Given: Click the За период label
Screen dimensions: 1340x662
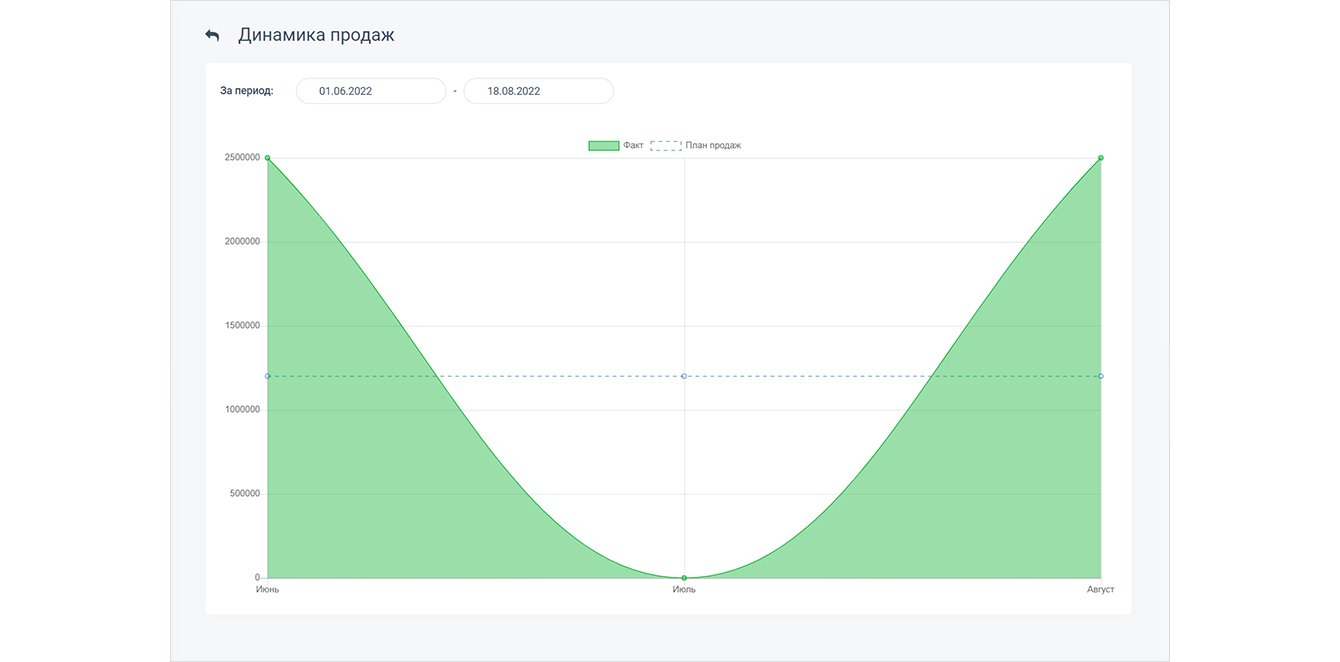Looking at the screenshot, I should [x=247, y=91].
